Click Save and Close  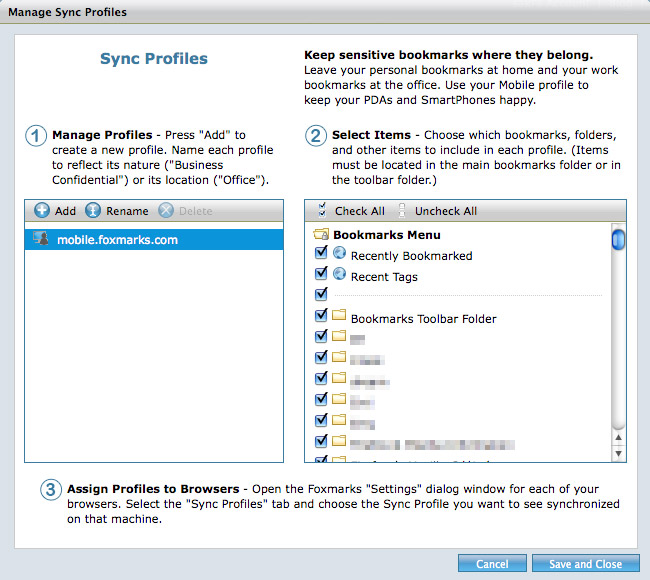[x=586, y=564]
